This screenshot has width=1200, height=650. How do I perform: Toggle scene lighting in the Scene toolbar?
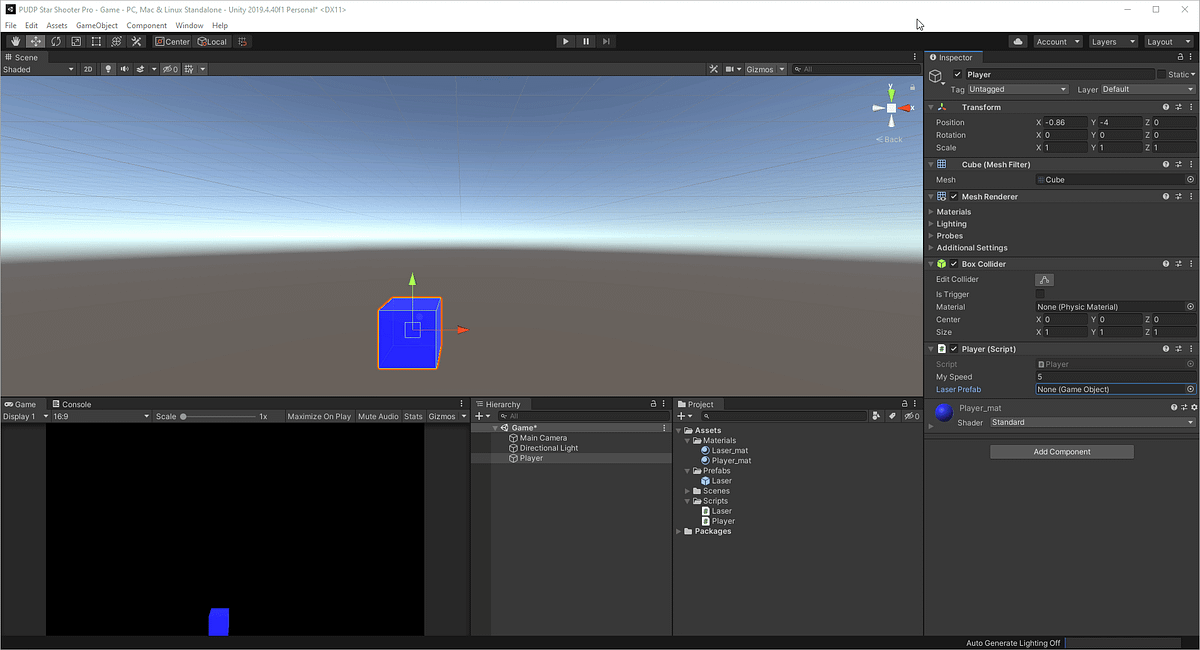pos(108,69)
